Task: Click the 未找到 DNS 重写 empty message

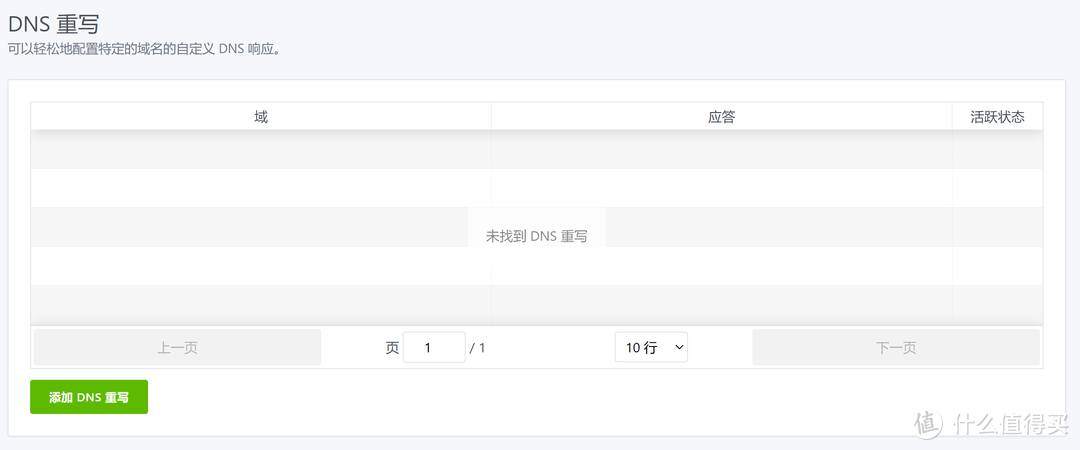Action: pos(537,237)
